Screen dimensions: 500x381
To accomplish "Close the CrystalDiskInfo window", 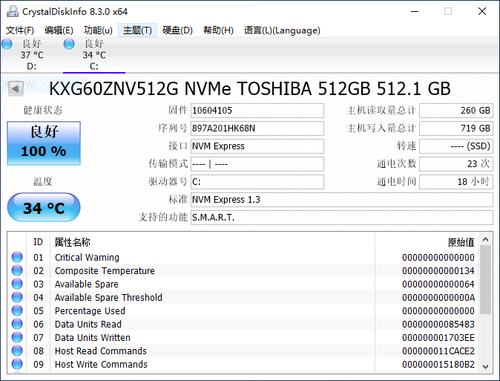I will pyautogui.click(x=482, y=11).
